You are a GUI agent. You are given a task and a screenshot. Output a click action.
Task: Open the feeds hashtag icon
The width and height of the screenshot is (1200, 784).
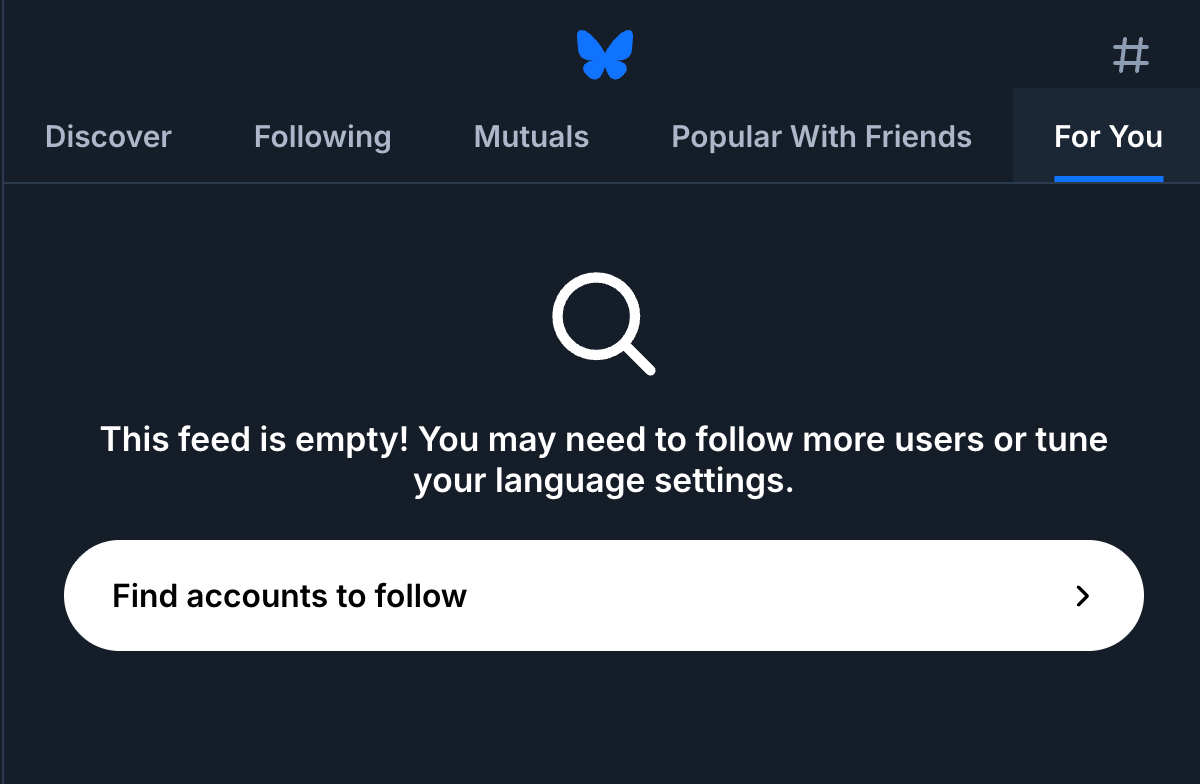point(1131,55)
